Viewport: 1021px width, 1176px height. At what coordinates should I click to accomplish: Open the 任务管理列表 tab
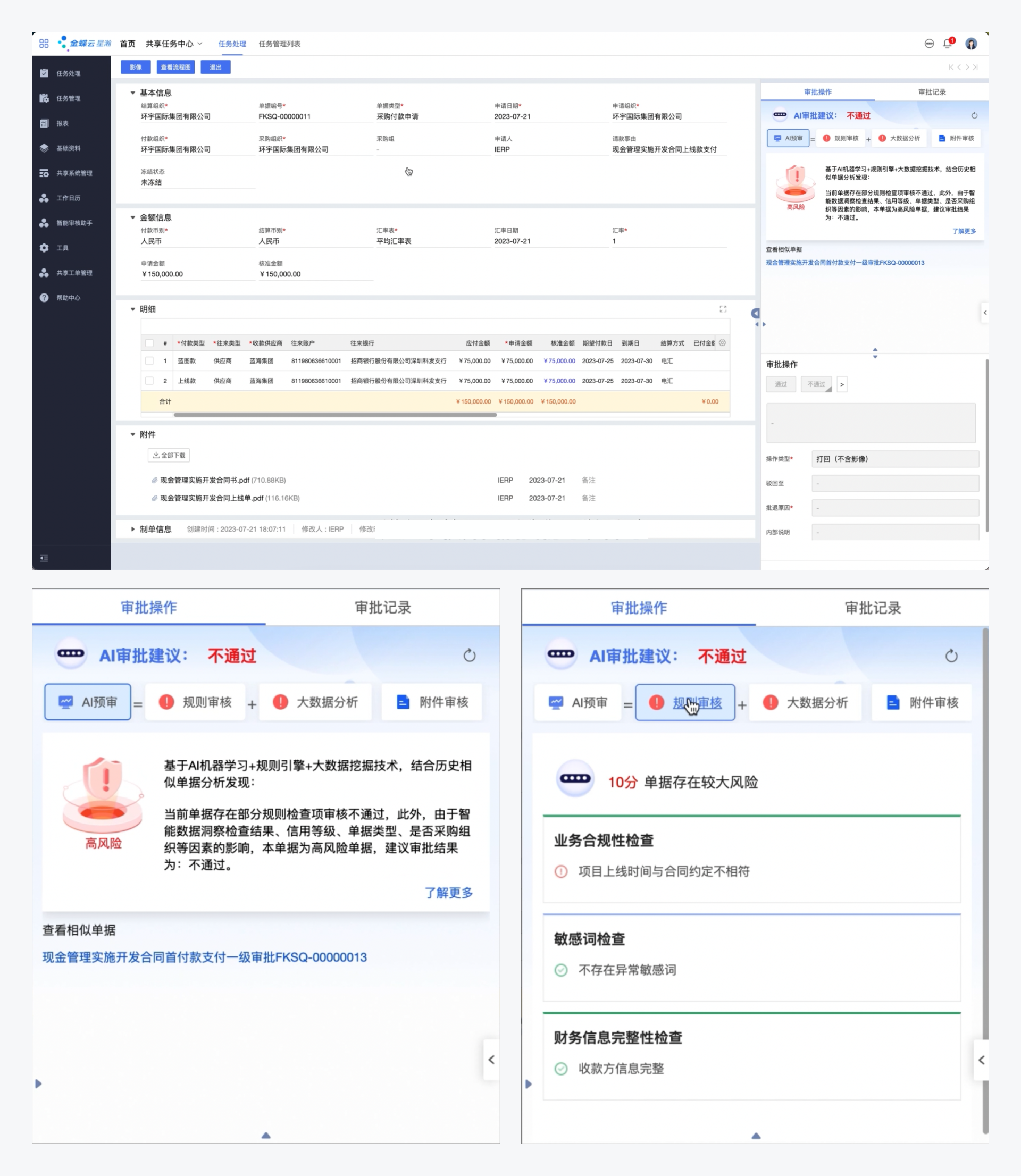(279, 44)
